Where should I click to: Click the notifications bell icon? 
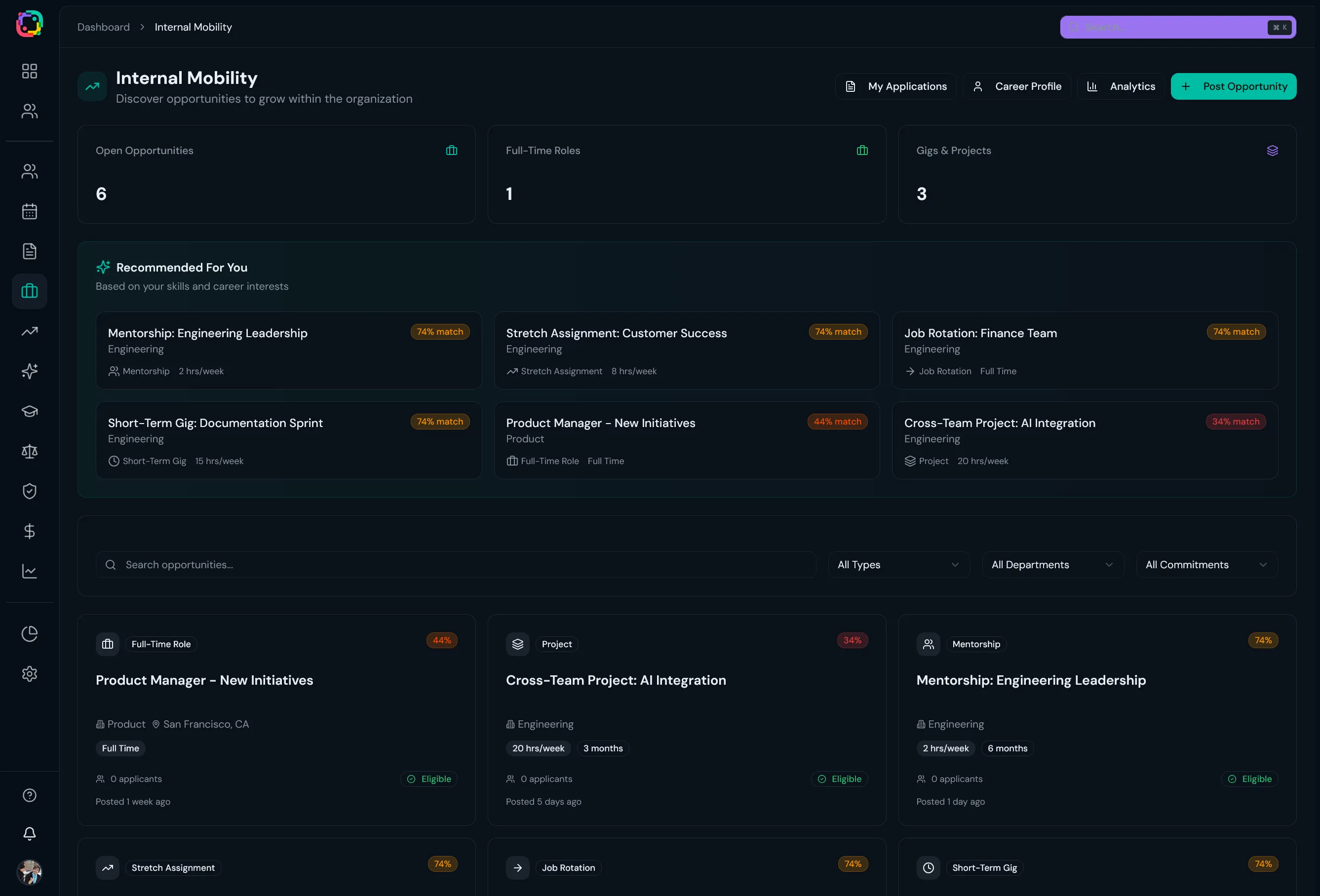point(30,833)
